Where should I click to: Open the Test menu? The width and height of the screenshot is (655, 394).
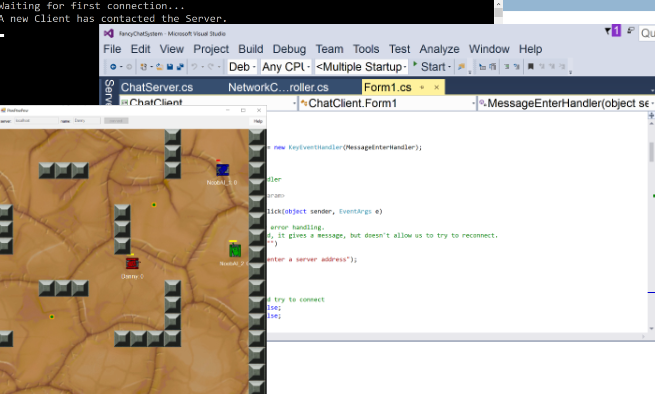coord(399,49)
